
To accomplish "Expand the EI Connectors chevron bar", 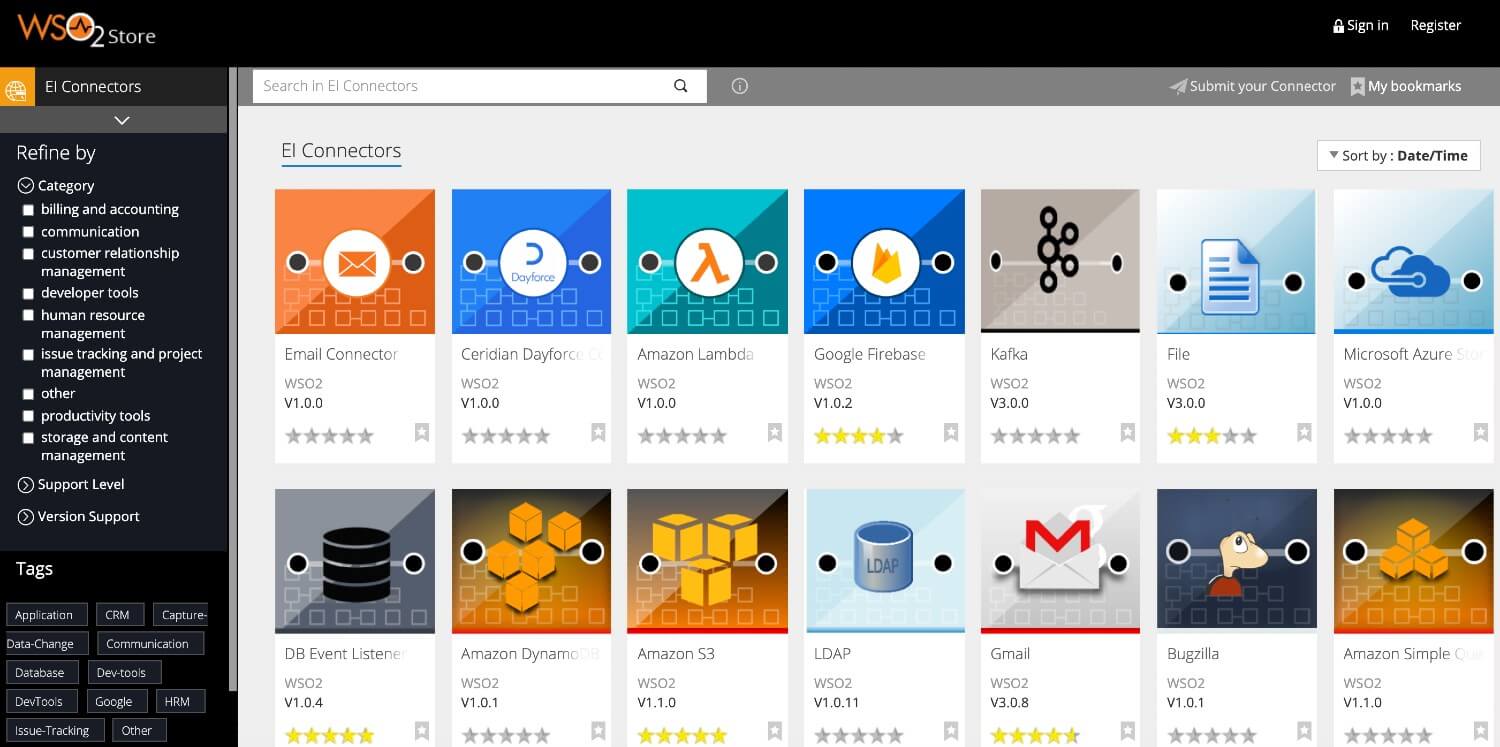I will [x=114, y=120].
